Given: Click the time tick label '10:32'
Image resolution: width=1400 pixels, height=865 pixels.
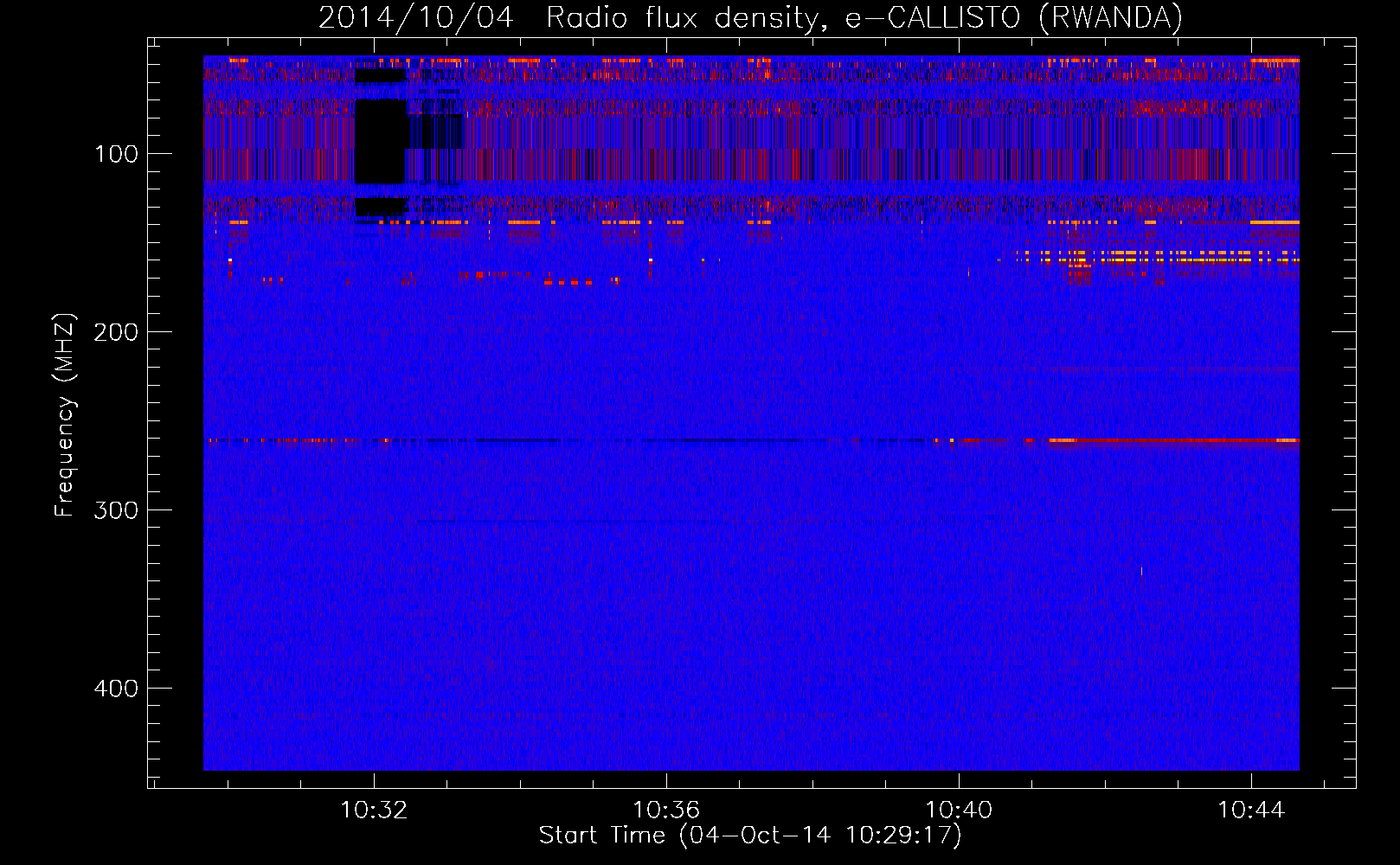Looking at the screenshot, I should pyautogui.click(x=374, y=811).
